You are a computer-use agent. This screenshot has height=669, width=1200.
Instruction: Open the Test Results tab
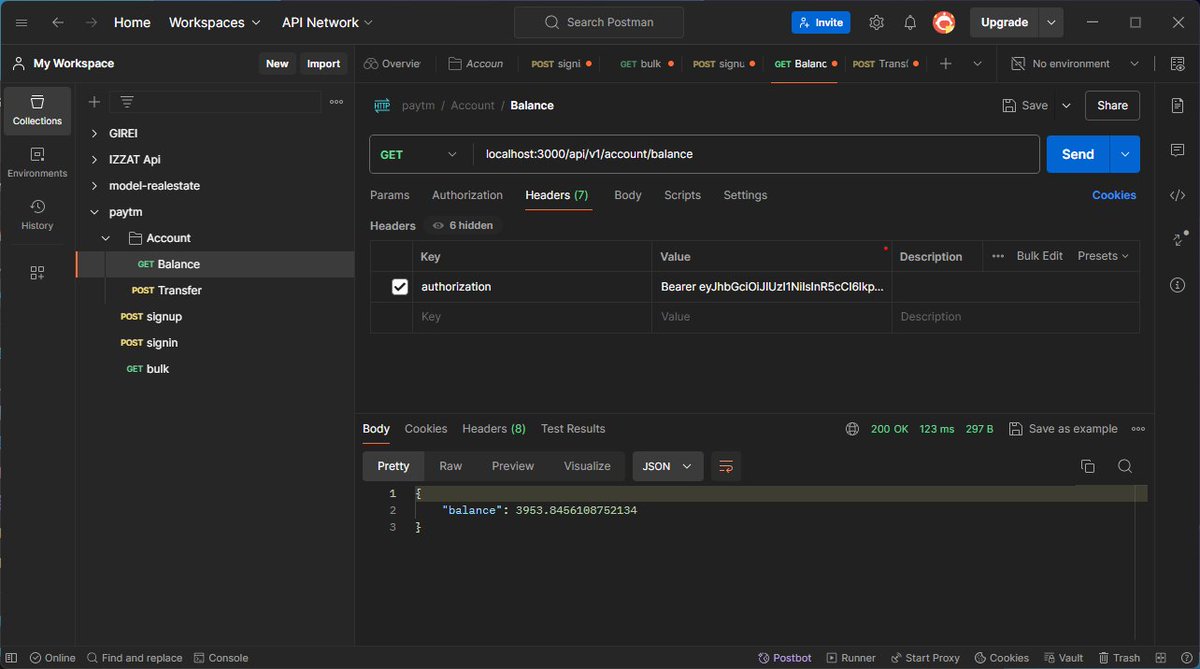pos(573,429)
